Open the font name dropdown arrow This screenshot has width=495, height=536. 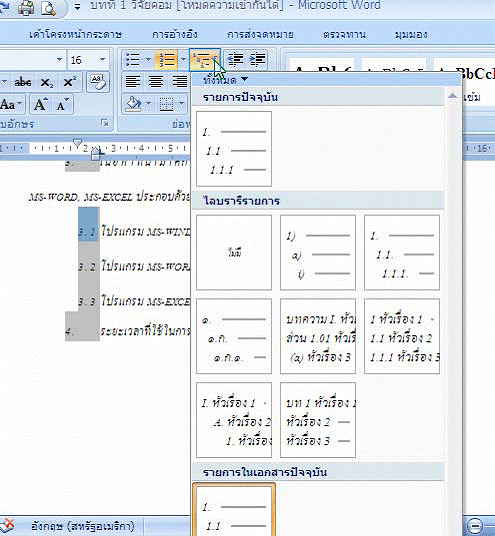point(59,60)
